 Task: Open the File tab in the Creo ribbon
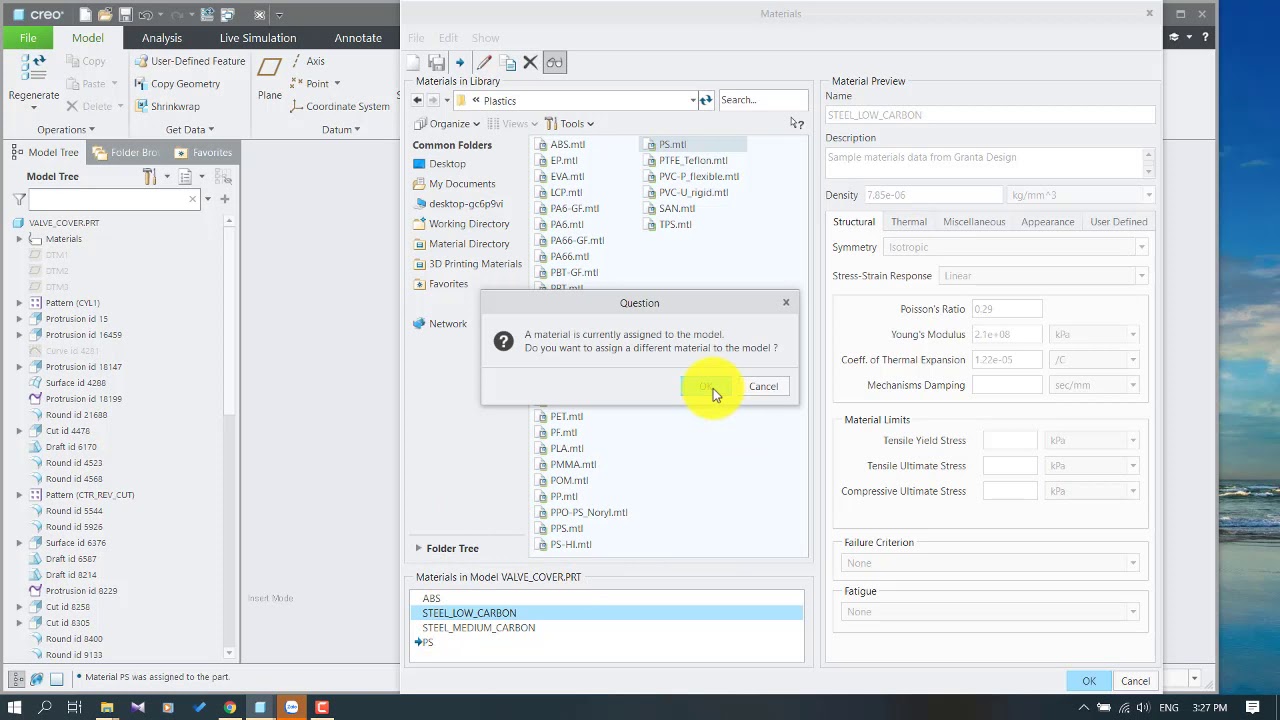point(28,38)
